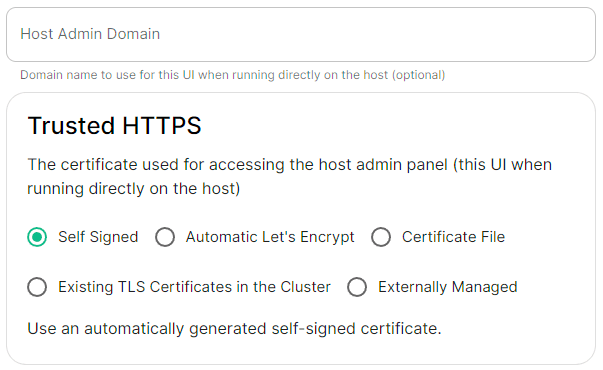Click the Trusted HTTPS heading
This screenshot has width=603, height=370.
point(115,126)
